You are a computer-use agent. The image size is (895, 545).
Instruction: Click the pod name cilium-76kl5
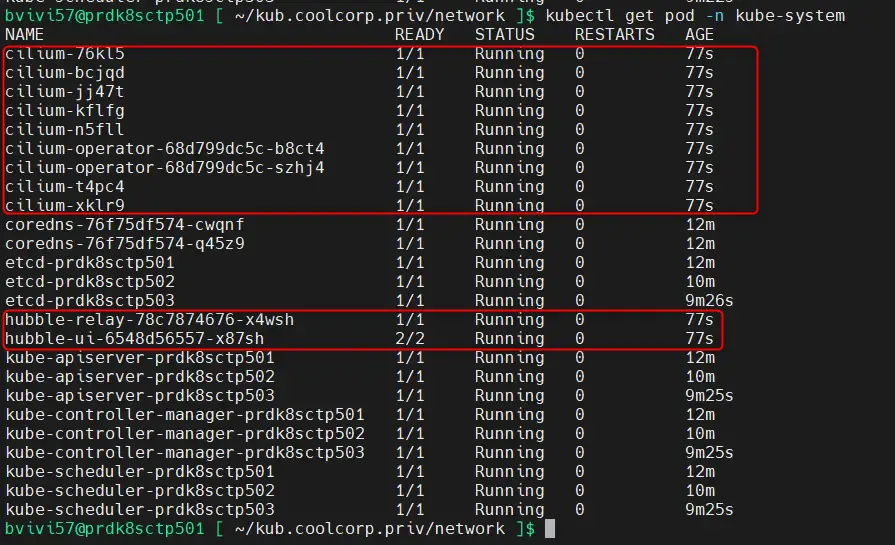coord(64,54)
